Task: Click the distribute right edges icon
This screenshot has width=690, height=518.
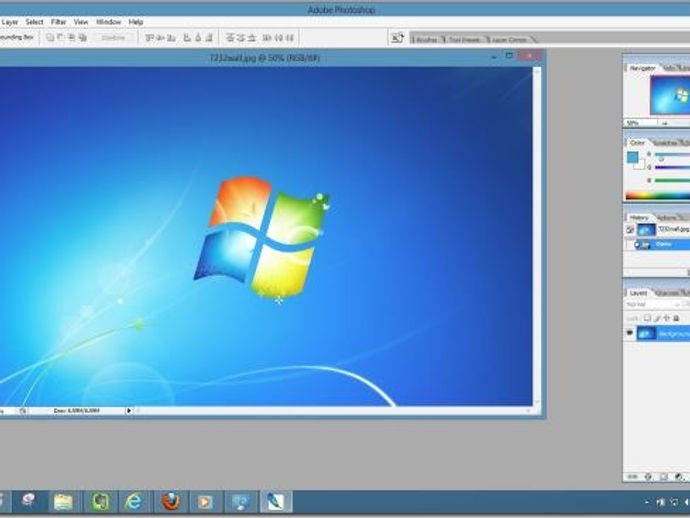Action: (289, 38)
